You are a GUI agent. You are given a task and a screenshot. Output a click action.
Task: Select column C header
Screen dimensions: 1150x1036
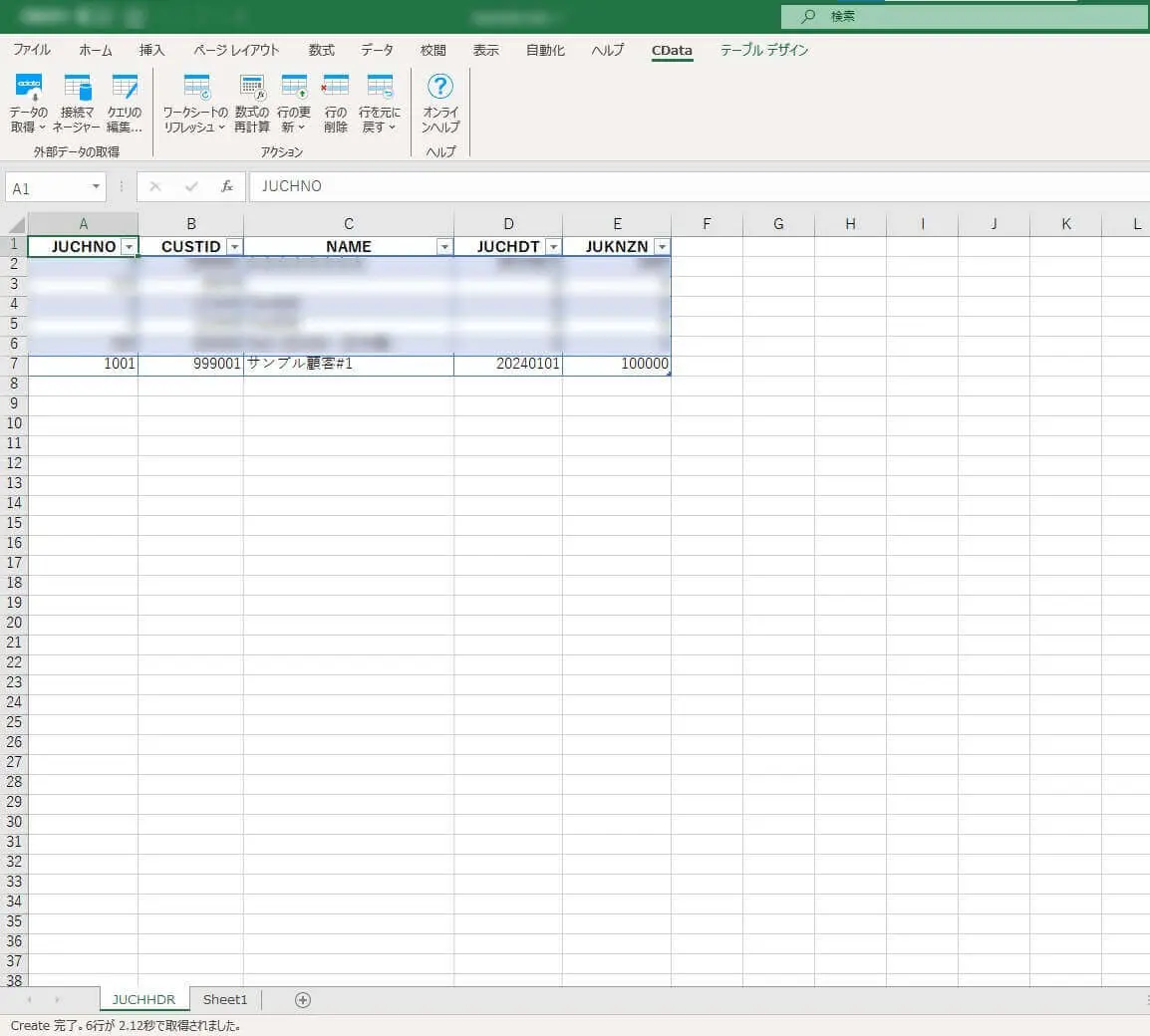pos(349,223)
